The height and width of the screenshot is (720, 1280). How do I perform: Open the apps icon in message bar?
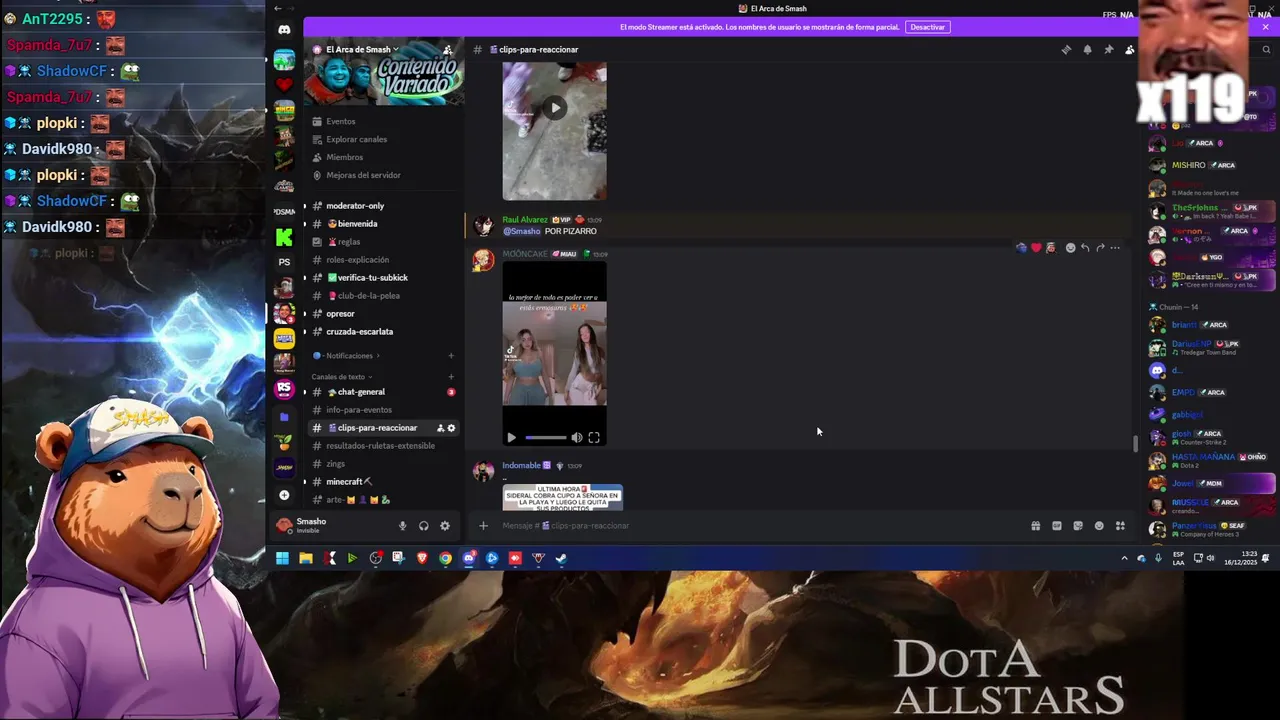pos(1120,526)
